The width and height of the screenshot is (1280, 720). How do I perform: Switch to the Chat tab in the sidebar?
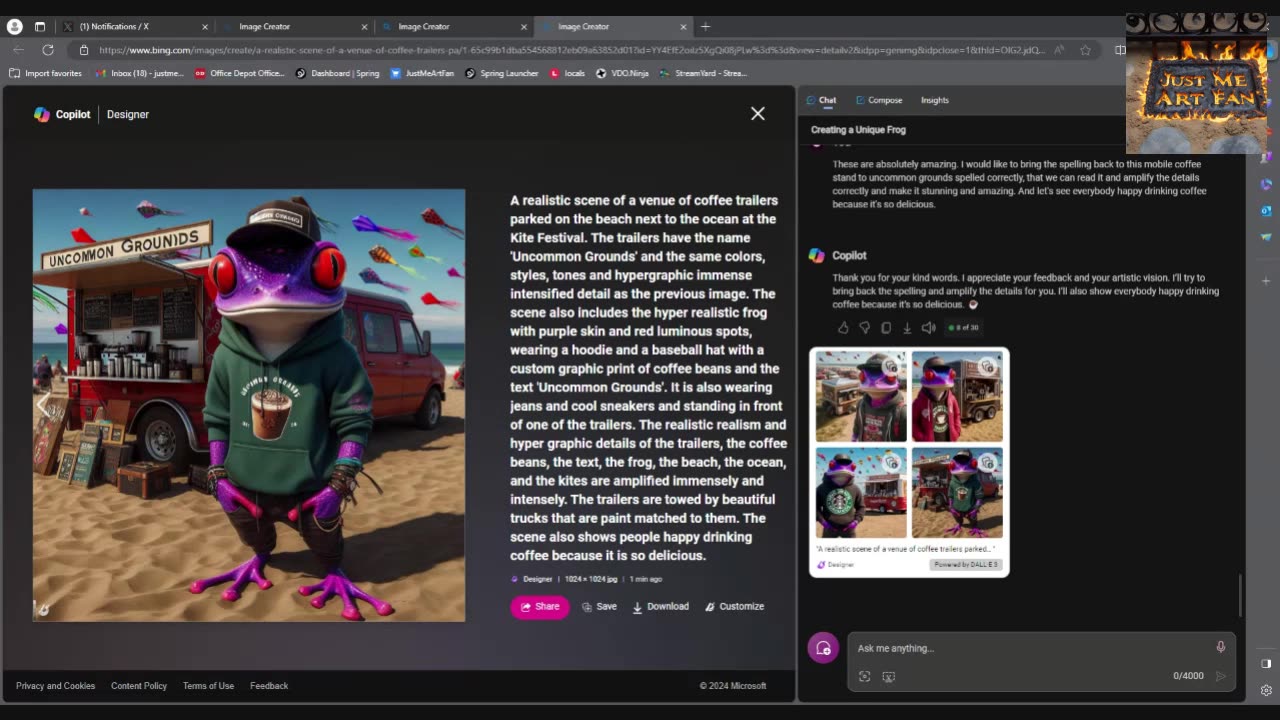(821, 100)
